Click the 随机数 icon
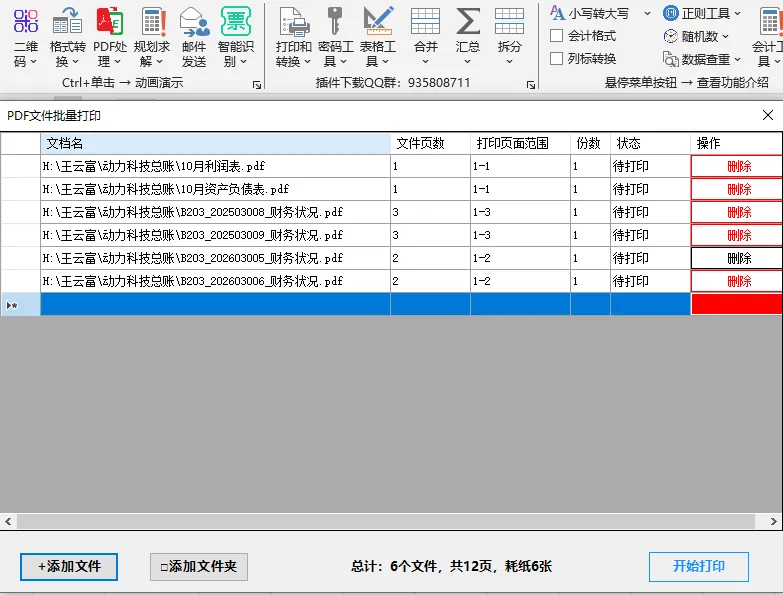This screenshot has width=783, height=595. (x=670, y=36)
